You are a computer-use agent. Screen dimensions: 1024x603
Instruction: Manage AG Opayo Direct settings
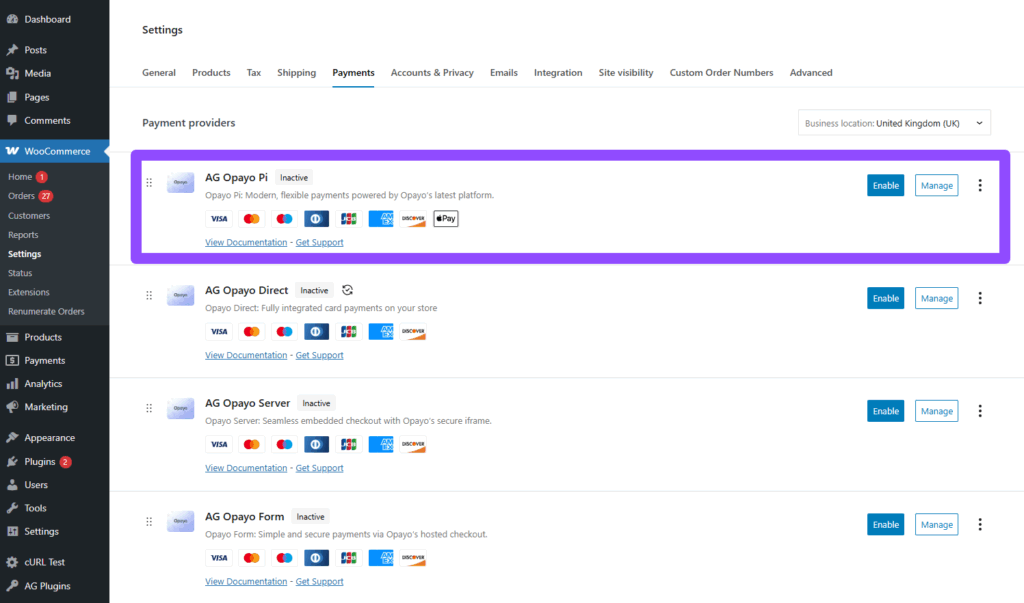point(936,298)
